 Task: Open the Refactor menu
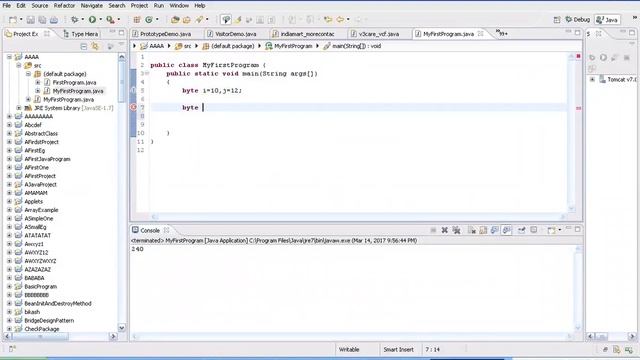(64, 6)
